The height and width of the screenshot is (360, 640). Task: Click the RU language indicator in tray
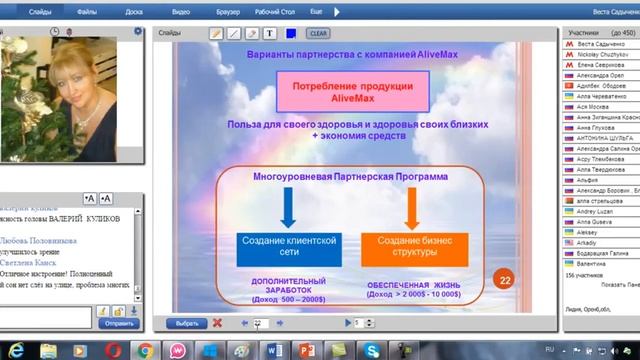coord(550,349)
